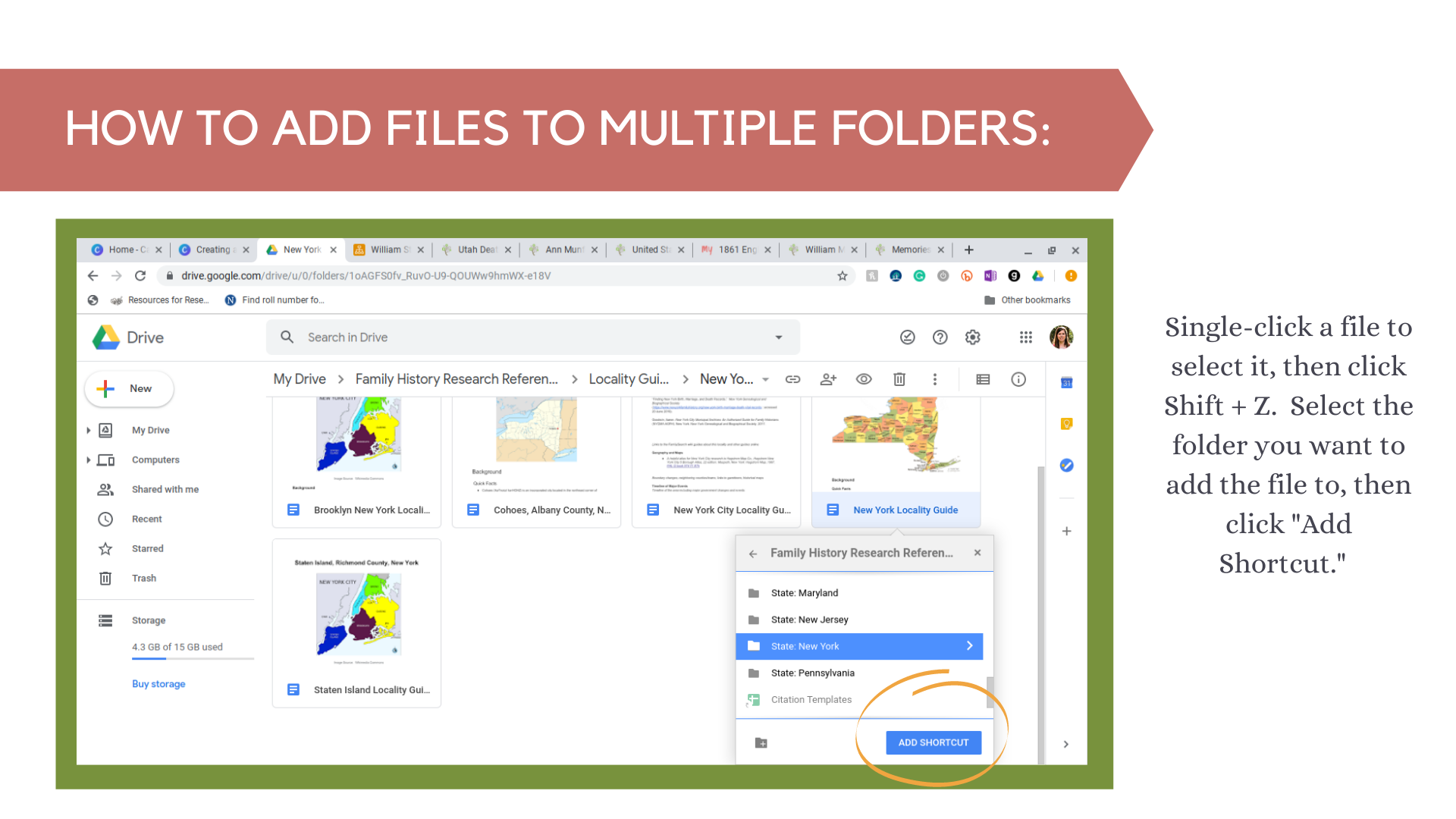This screenshot has width=1456, height=819.
Task: Click the Info panel icon in toolbar
Action: tap(1019, 381)
